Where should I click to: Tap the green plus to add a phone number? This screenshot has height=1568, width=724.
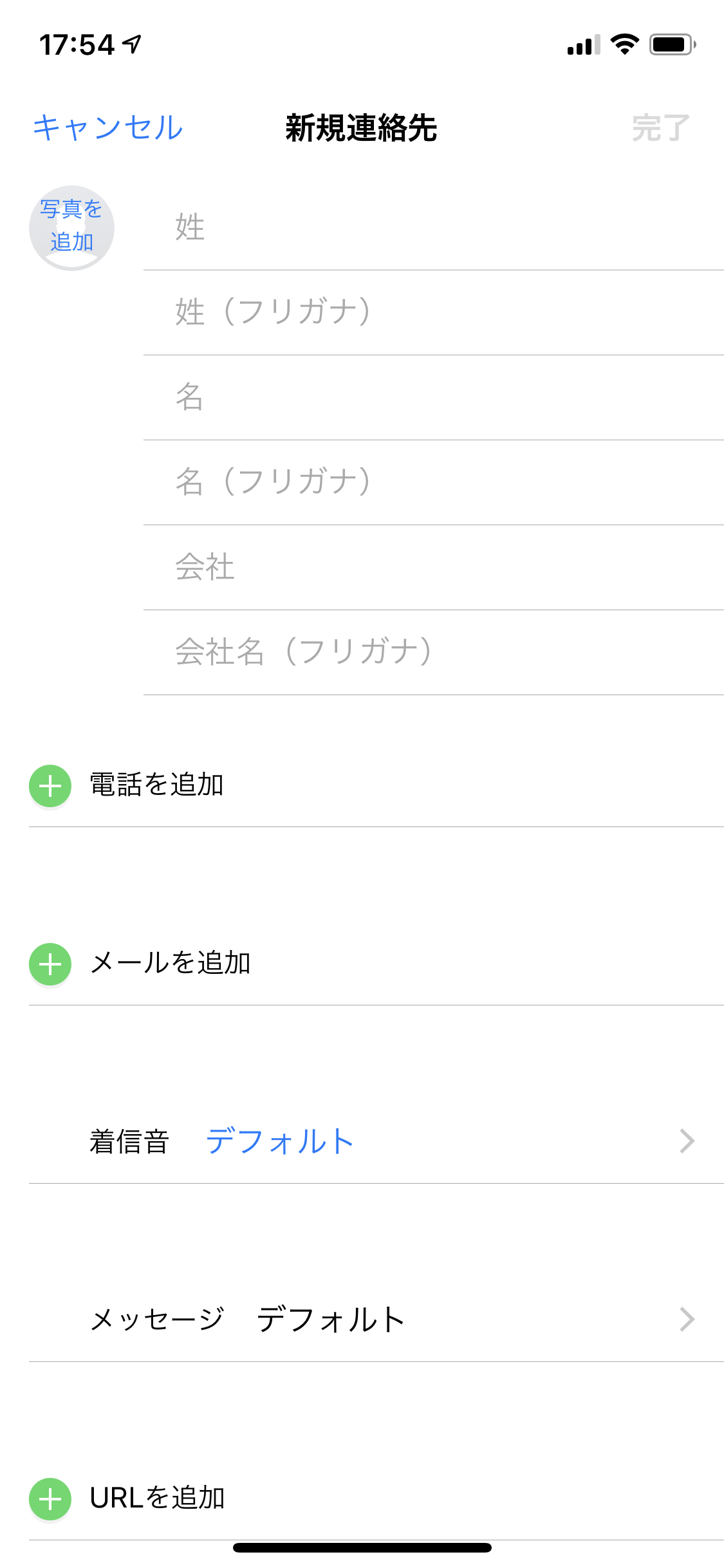coord(50,785)
